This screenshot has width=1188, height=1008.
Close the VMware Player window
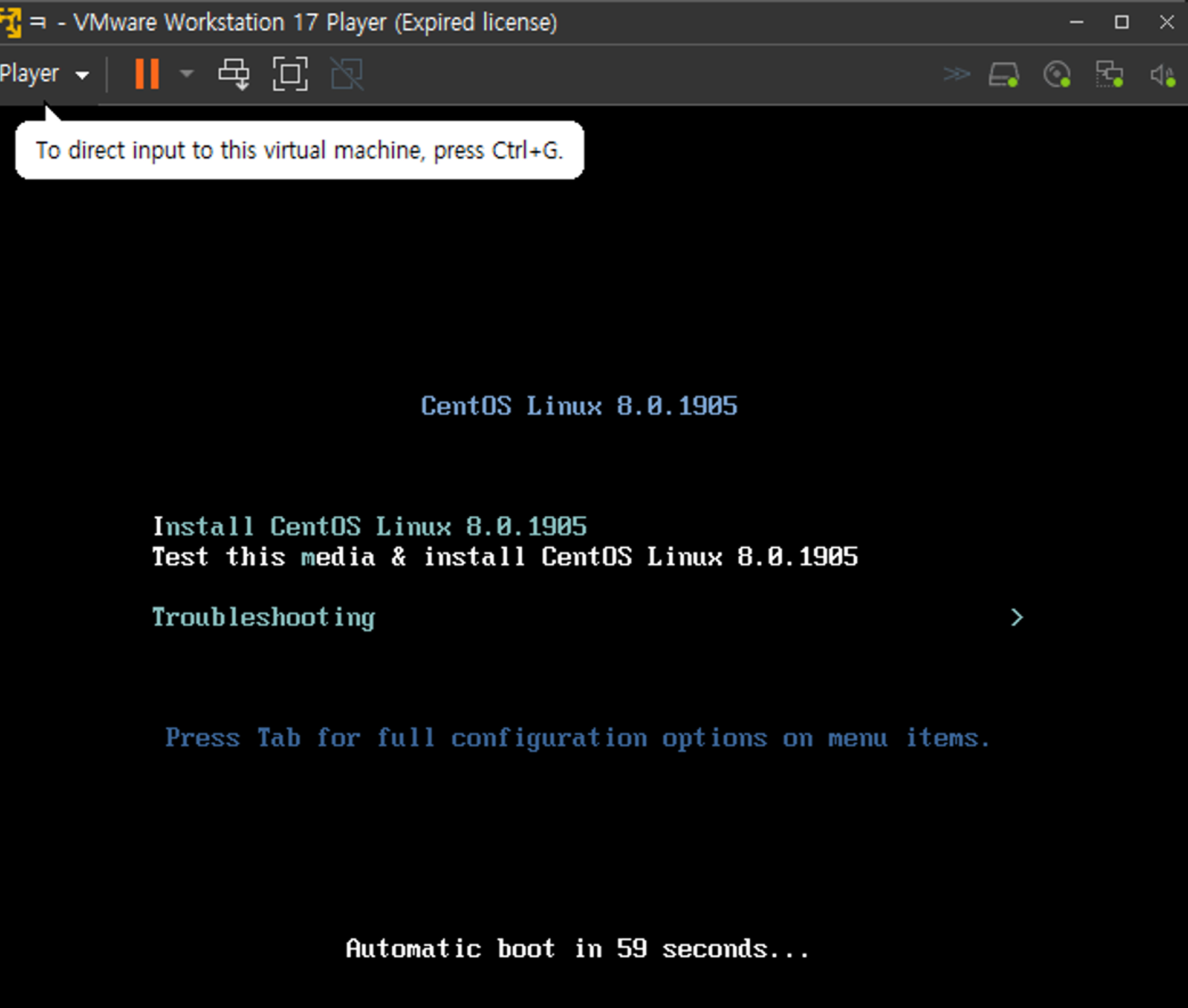[x=1166, y=22]
